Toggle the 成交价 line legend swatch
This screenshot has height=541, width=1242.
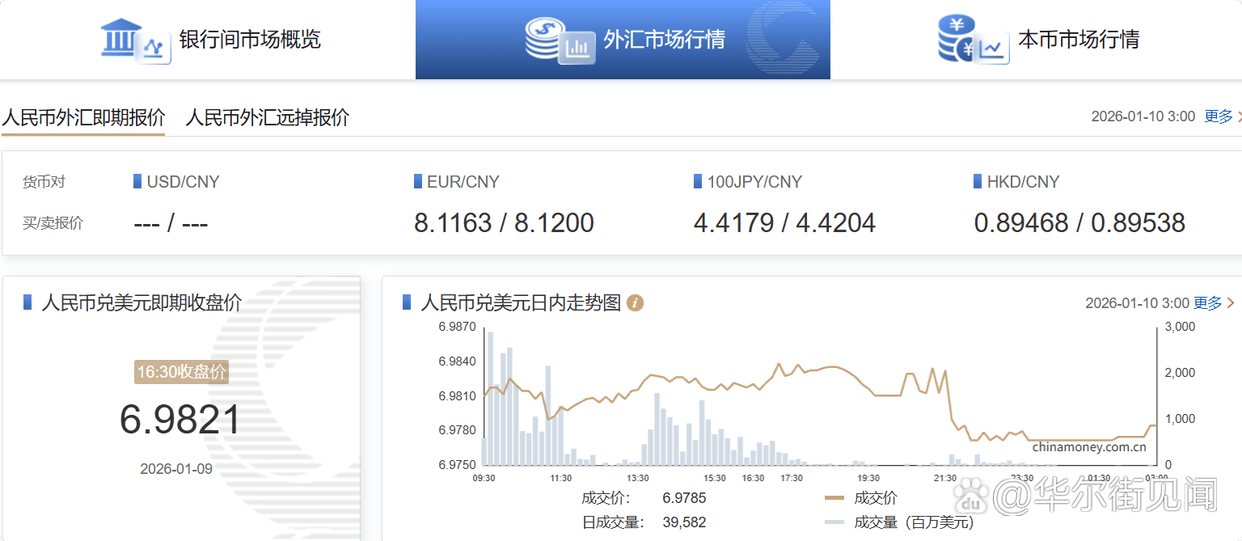coord(835,498)
